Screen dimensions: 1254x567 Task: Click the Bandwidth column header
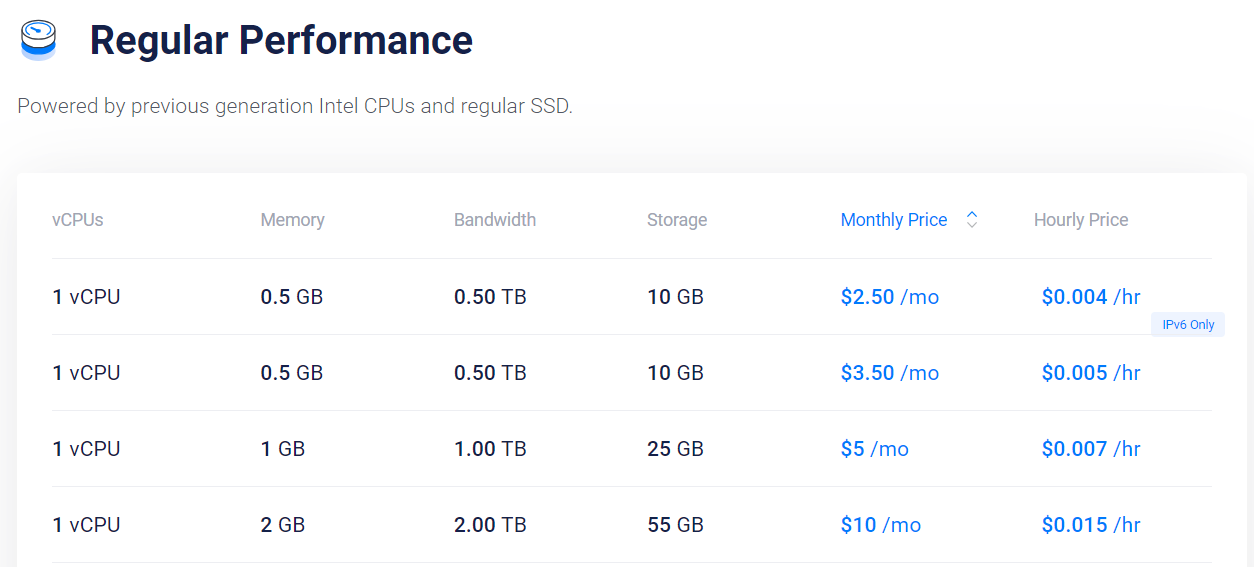coord(495,220)
